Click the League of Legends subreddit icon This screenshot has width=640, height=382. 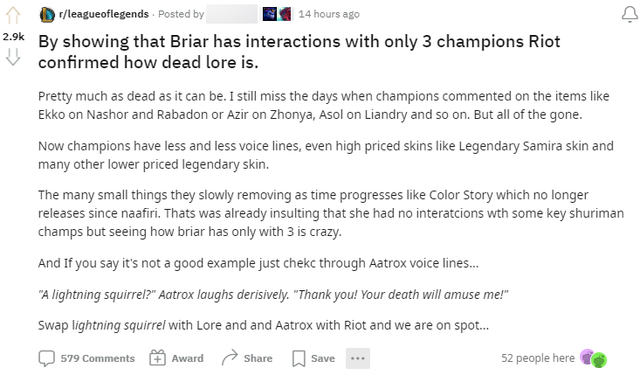(47, 15)
